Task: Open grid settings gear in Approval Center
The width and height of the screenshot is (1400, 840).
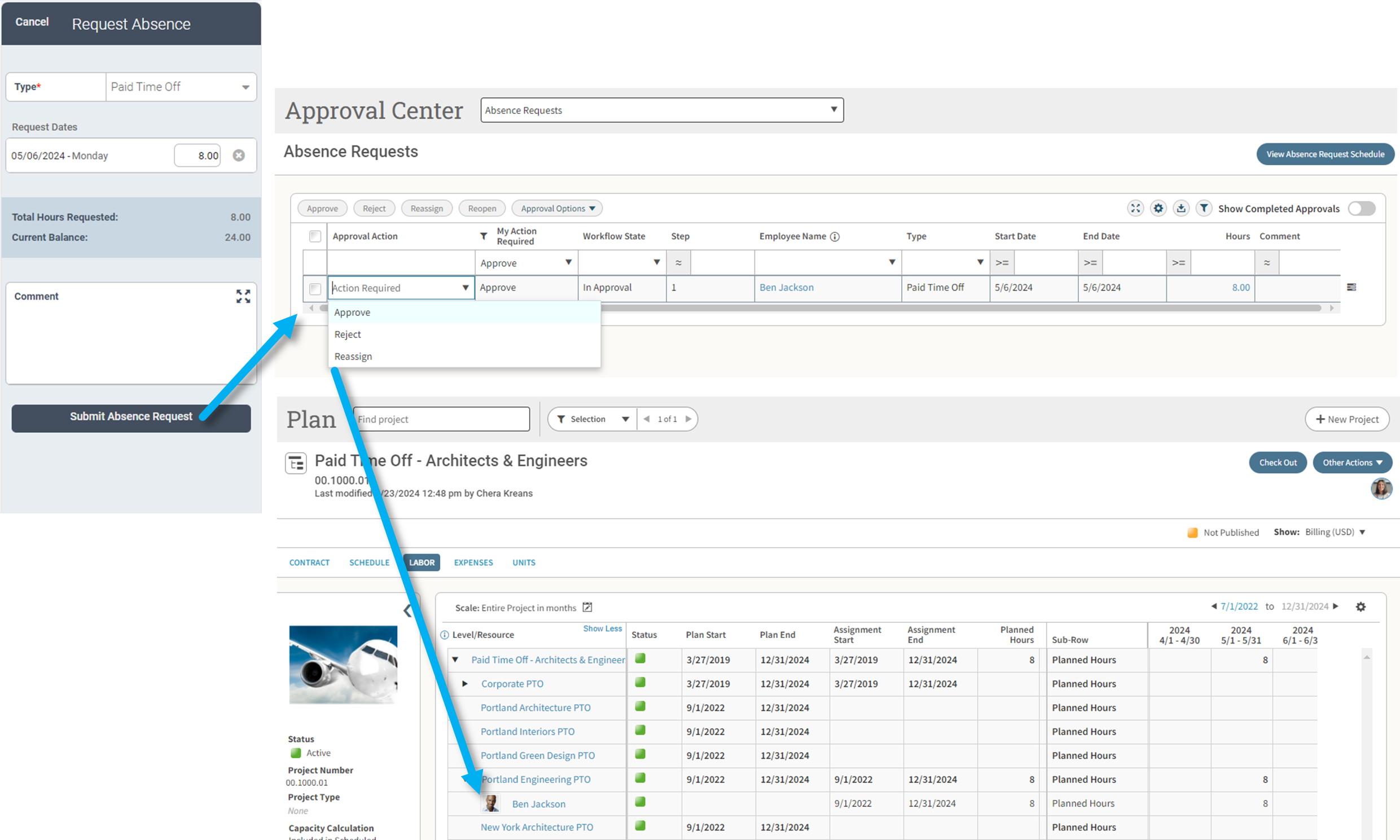Action: point(1158,208)
